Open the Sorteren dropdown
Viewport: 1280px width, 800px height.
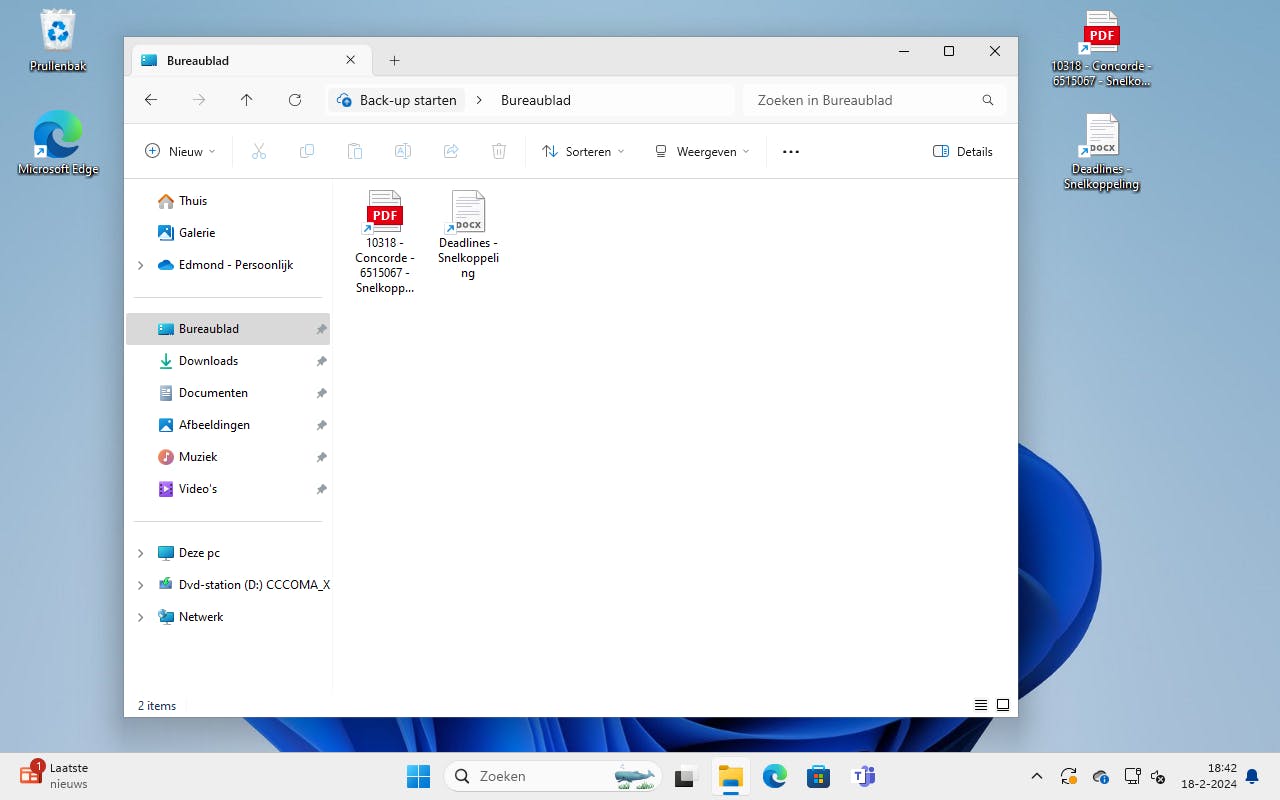tap(583, 151)
